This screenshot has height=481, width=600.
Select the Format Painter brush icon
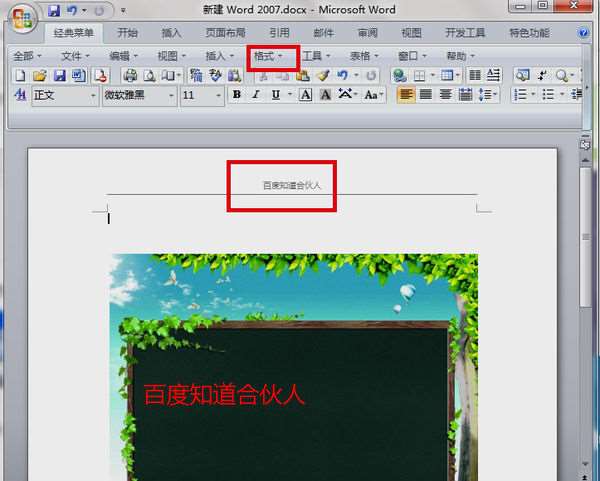323,75
